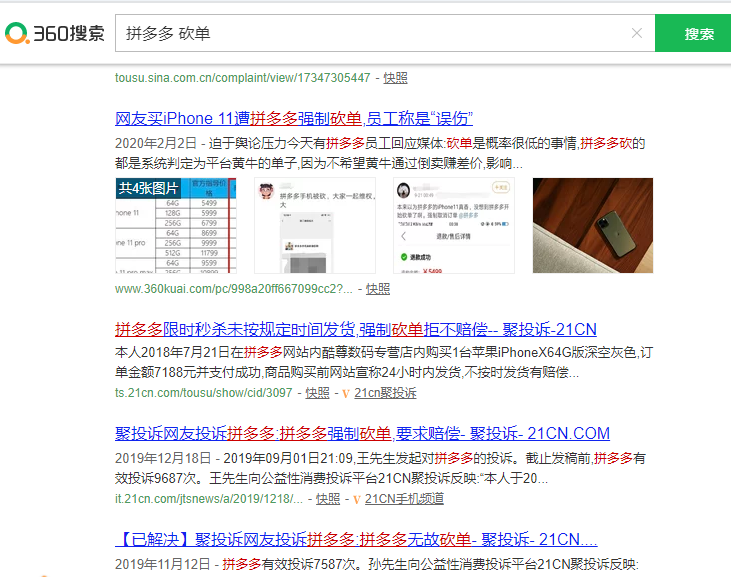
Task: Open the 21cn聚投诉 source link
Action: tap(385, 393)
